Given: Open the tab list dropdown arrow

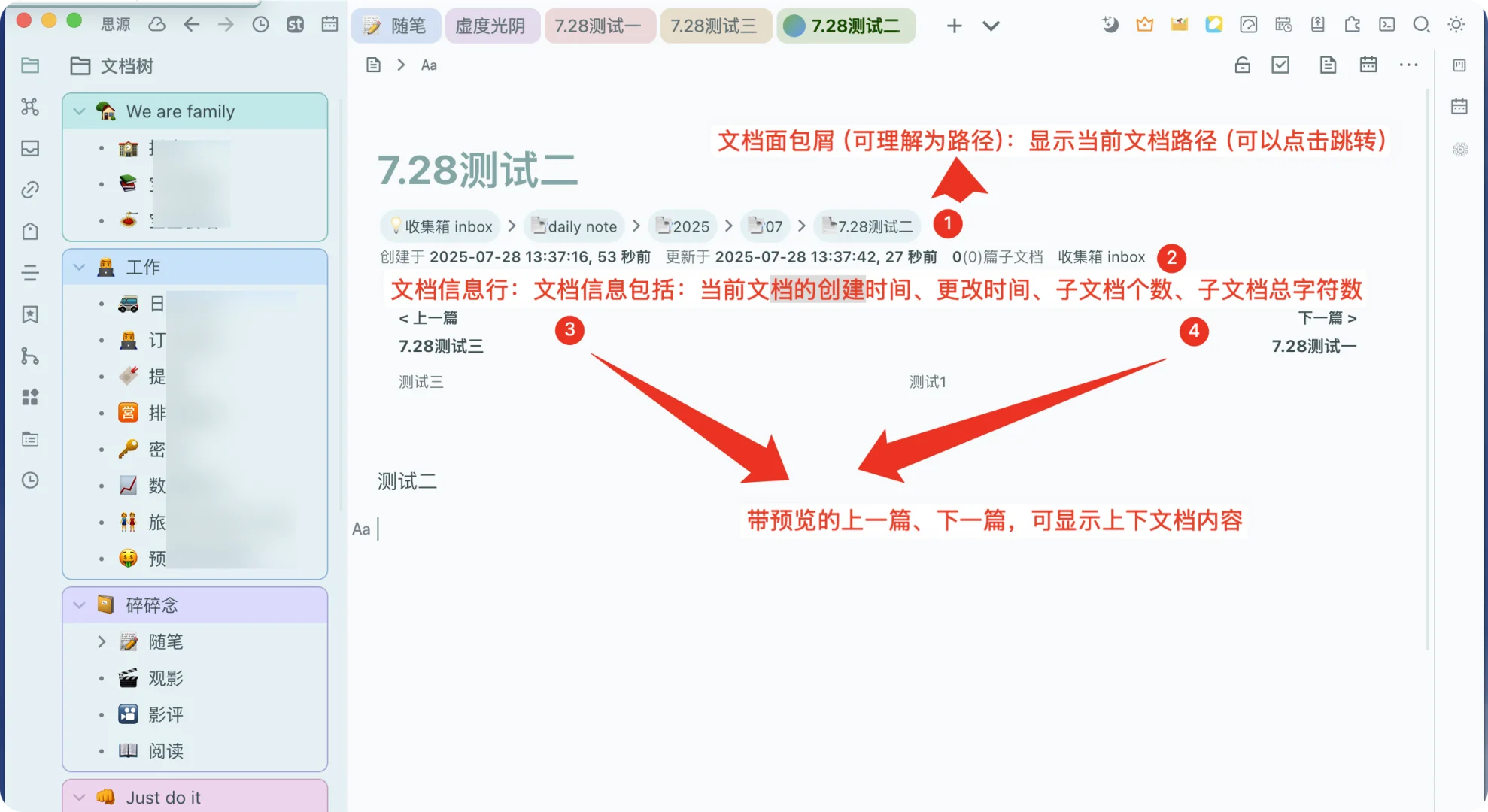Looking at the screenshot, I should click(990, 26).
